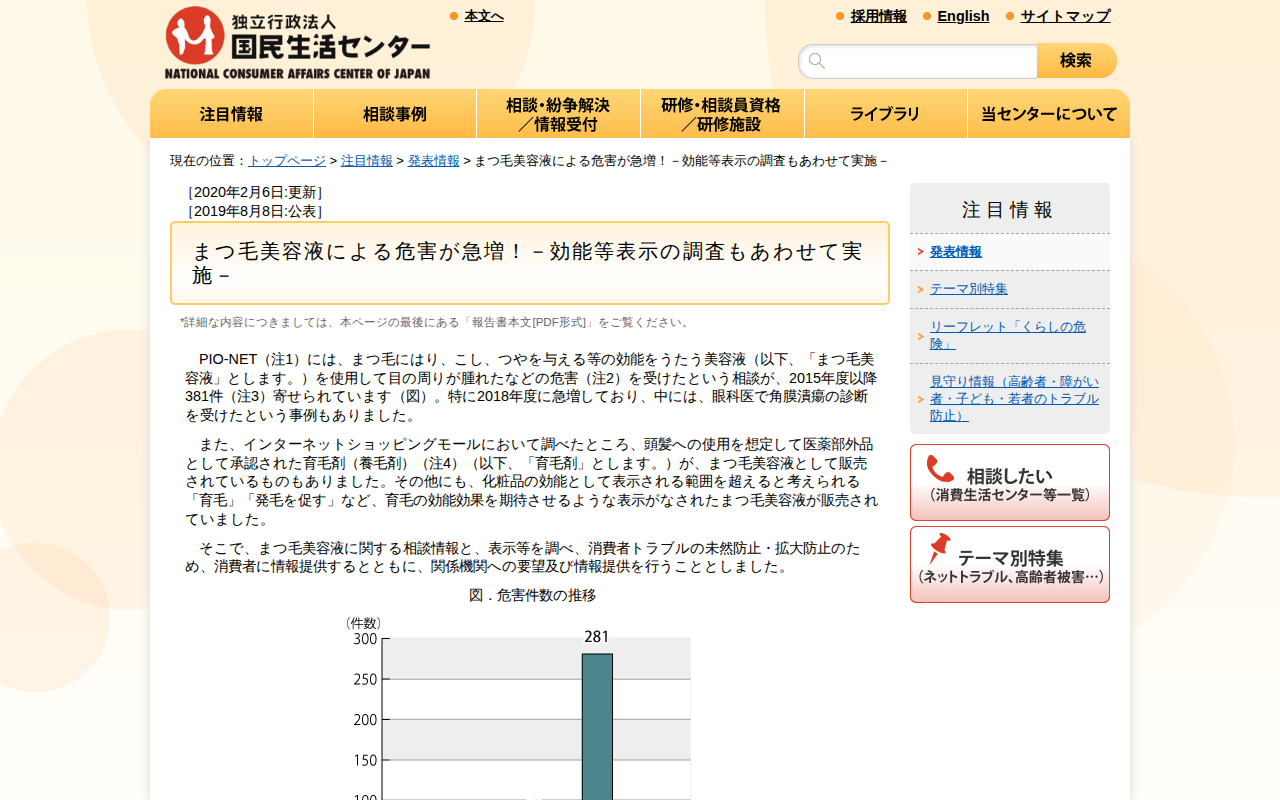The height and width of the screenshot is (800, 1280).
Task: Click 発表情報 in the breadcrumb trail
Action: [x=433, y=159]
